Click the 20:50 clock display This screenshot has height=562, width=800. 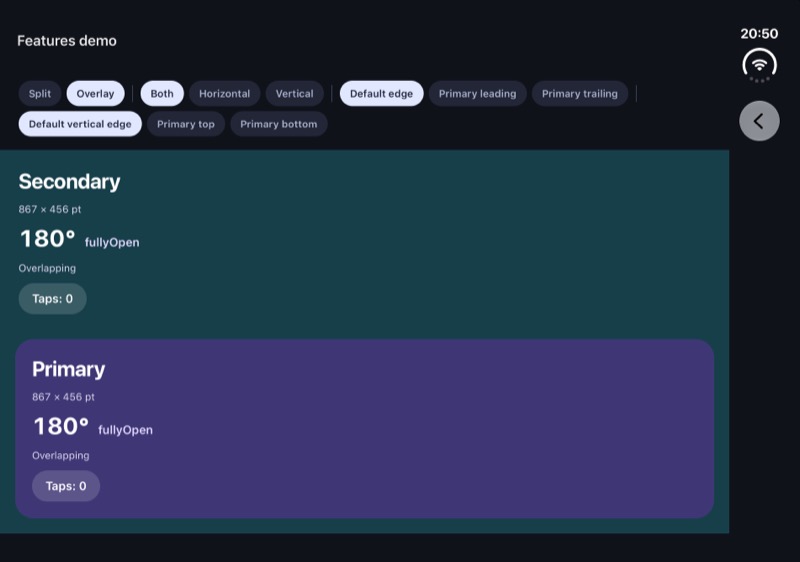pyautogui.click(x=759, y=34)
